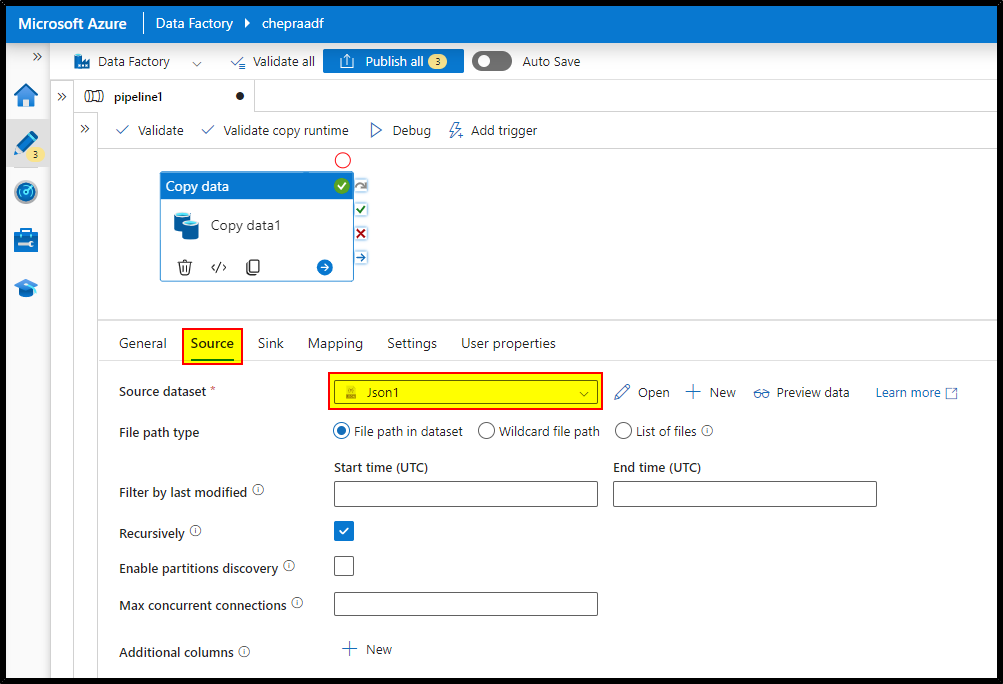The height and width of the screenshot is (684, 1003).
Task: Clone the Copy data1 activity with the copy icon
Action: tap(253, 267)
